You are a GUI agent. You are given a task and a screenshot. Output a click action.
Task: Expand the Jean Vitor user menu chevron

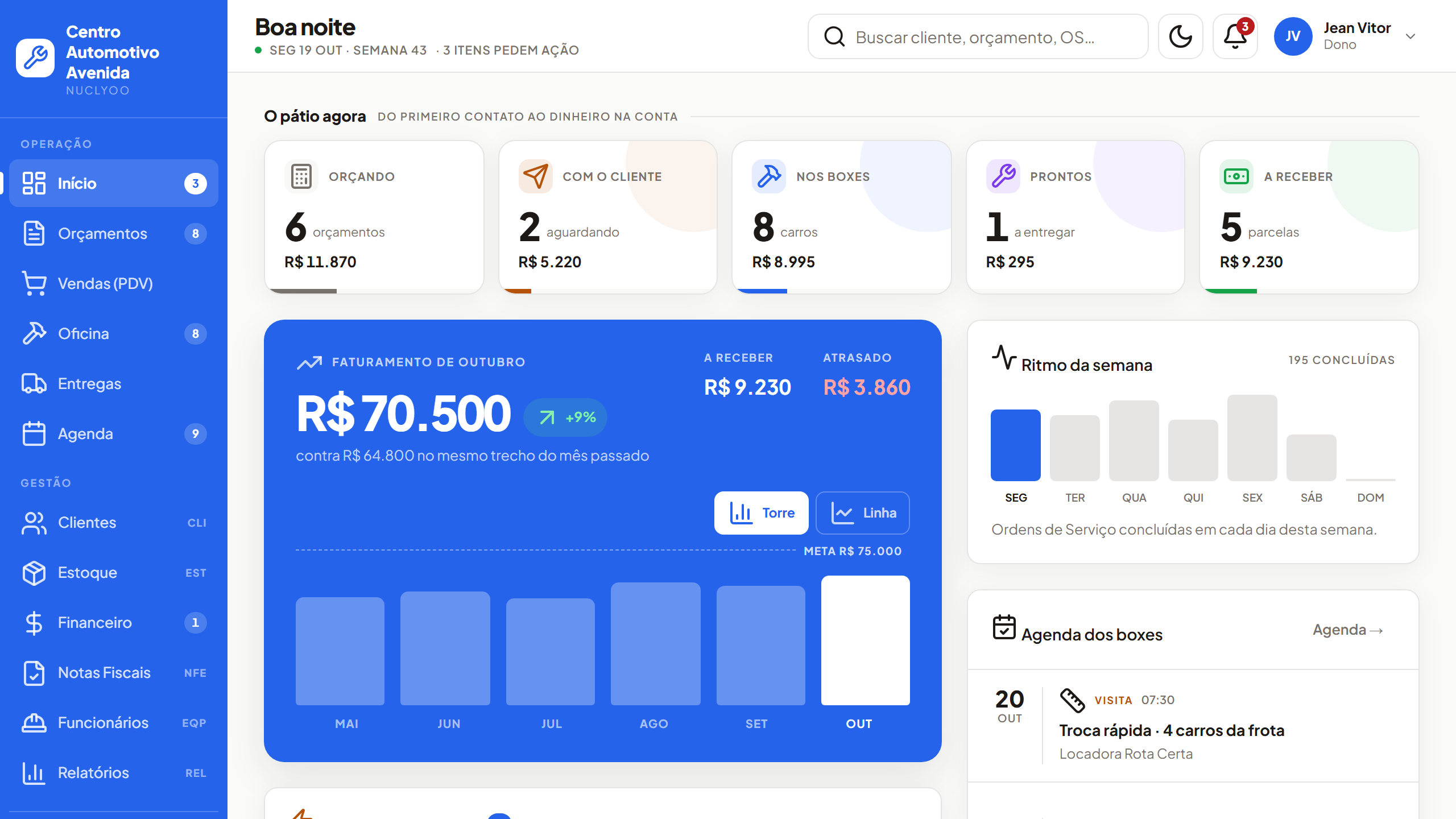point(1410,36)
